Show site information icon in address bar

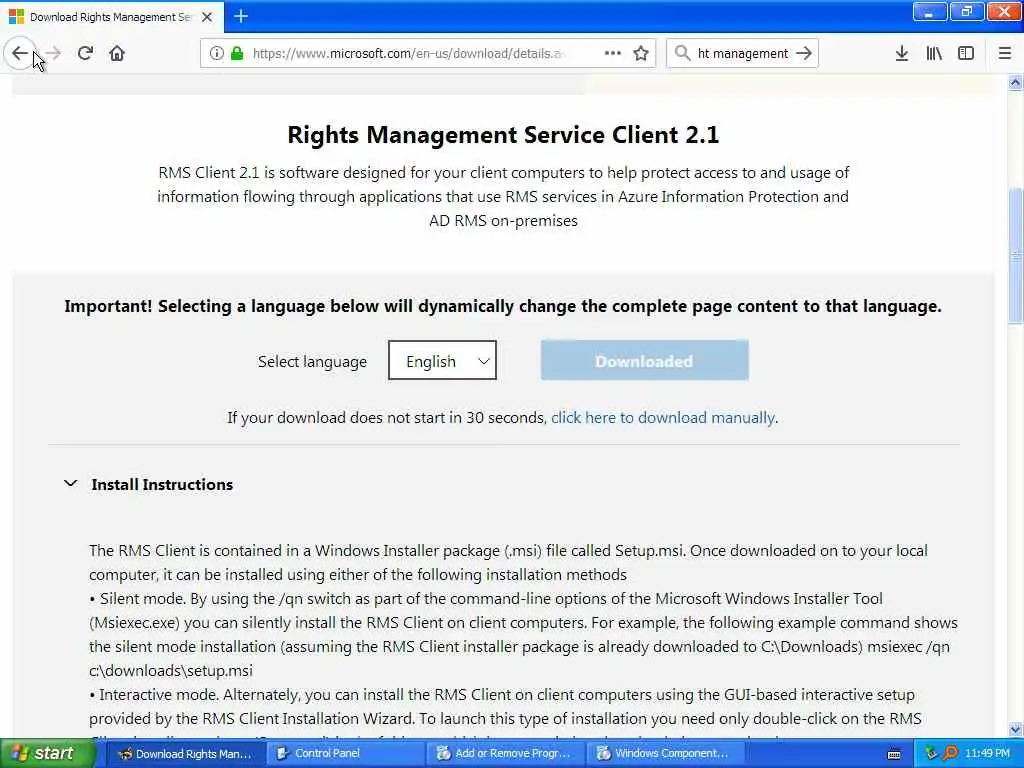tap(217, 53)
